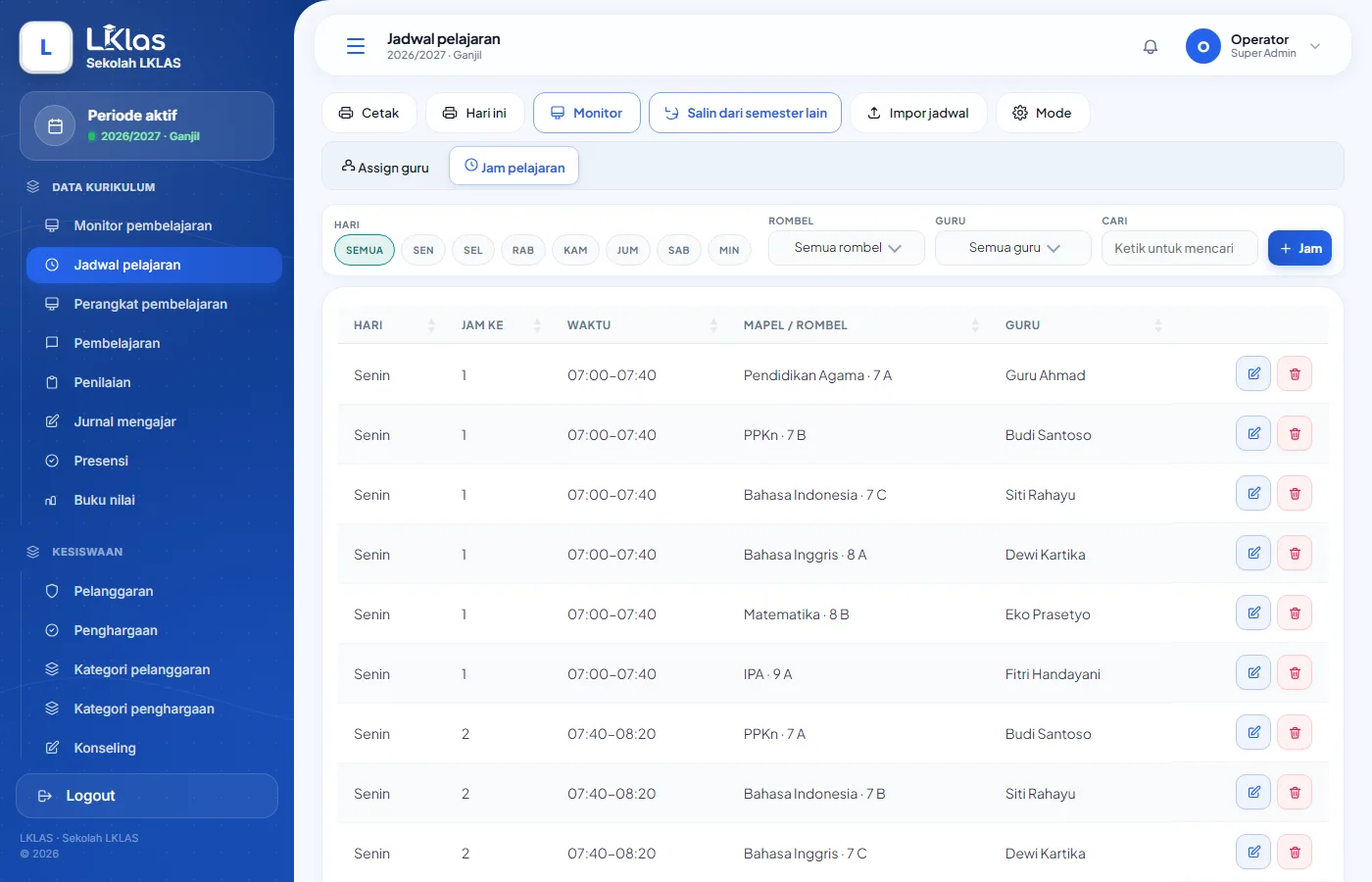Edit the Bahasa Indonesia 7 C row
Viewport: 1372px width, 882px height.
[1253, 493]
